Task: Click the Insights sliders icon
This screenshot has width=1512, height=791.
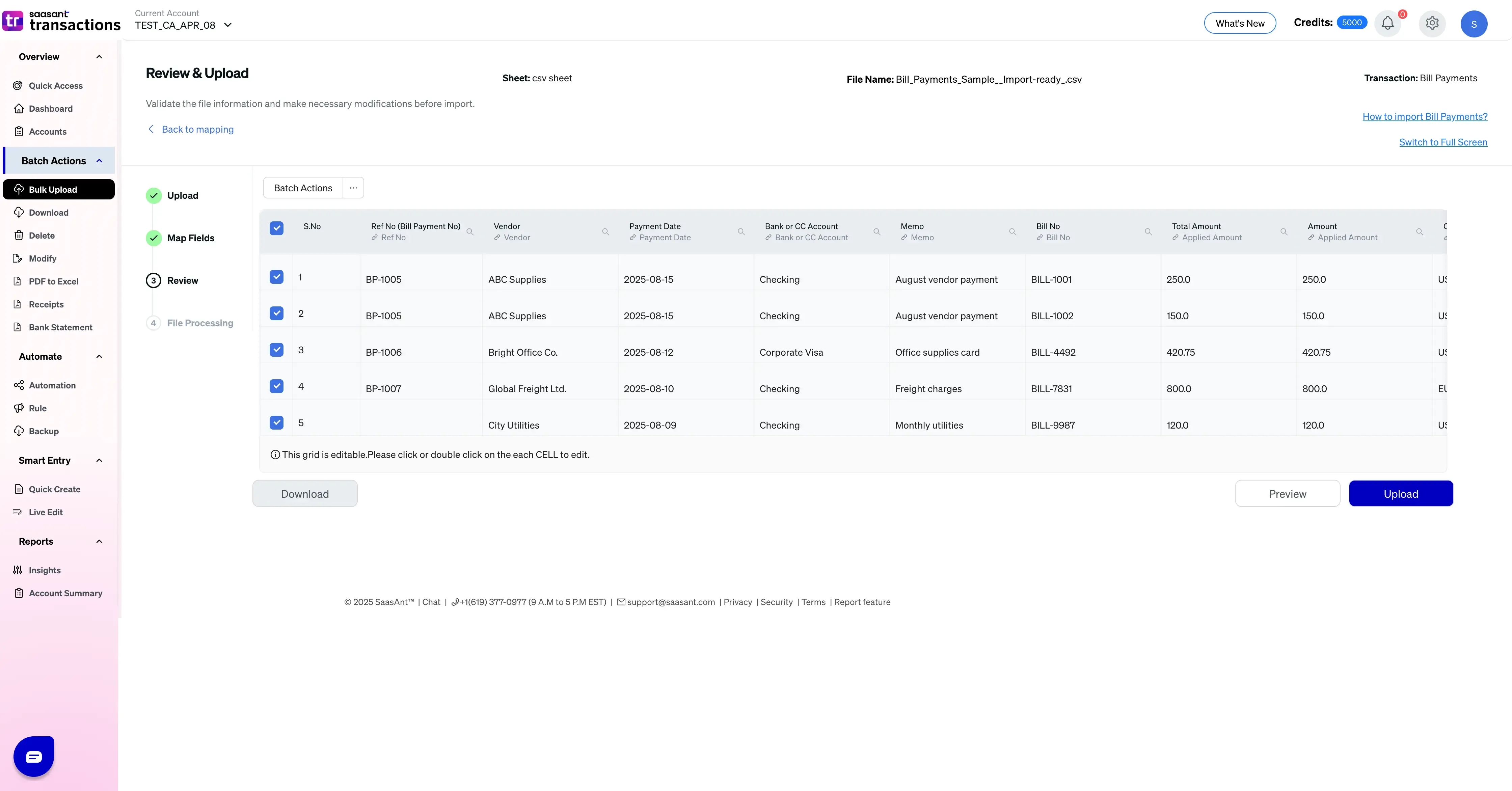Action: [18, 570]
